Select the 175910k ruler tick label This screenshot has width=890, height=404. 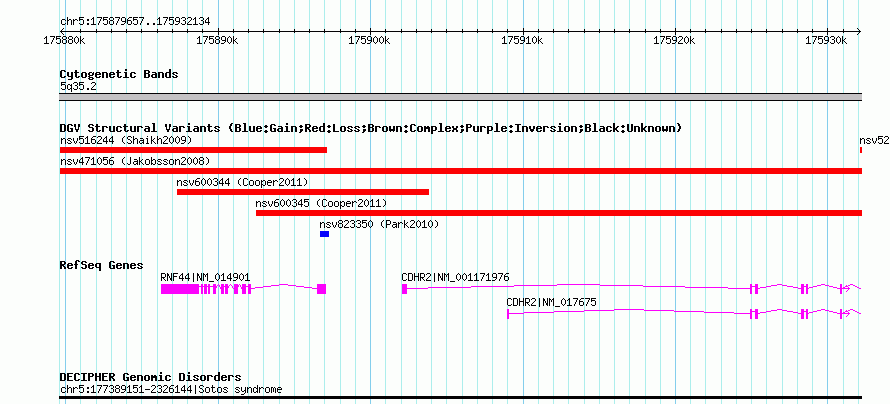coord(522,40)
